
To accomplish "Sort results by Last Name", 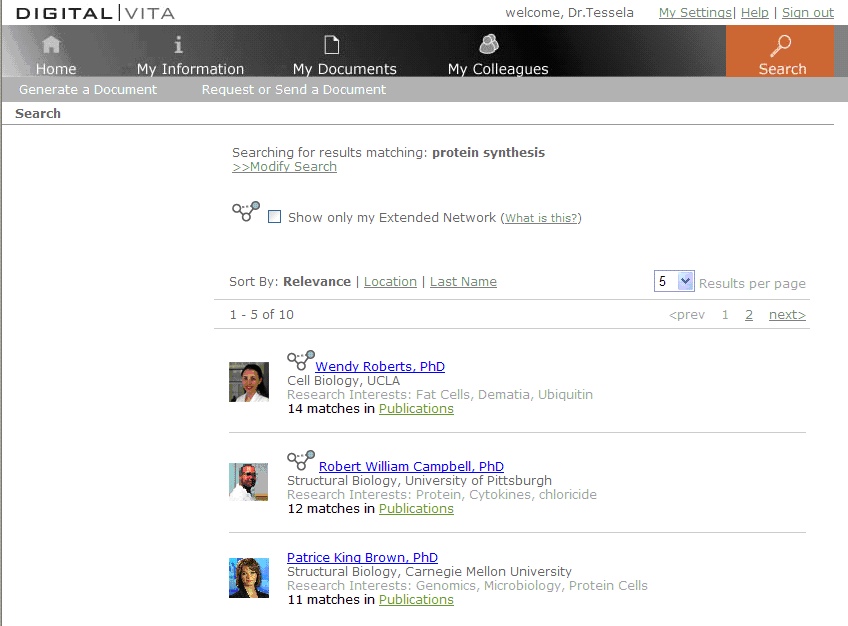I will [463, 282].
